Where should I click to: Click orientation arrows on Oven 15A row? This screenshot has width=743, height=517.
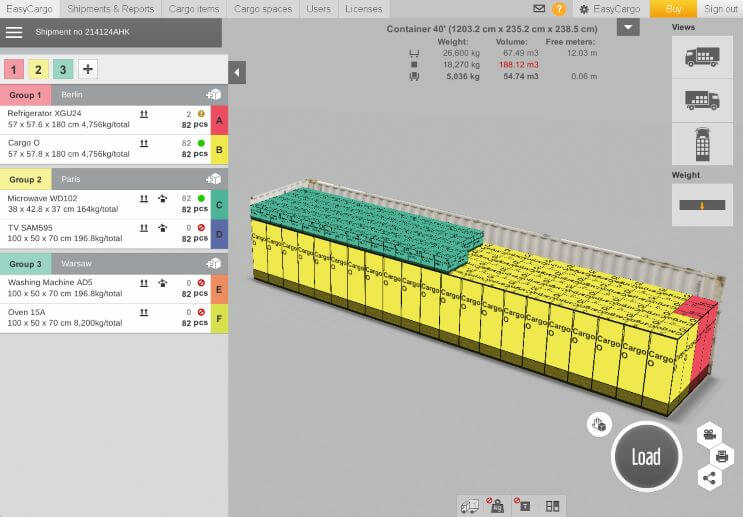coord(144,312)
